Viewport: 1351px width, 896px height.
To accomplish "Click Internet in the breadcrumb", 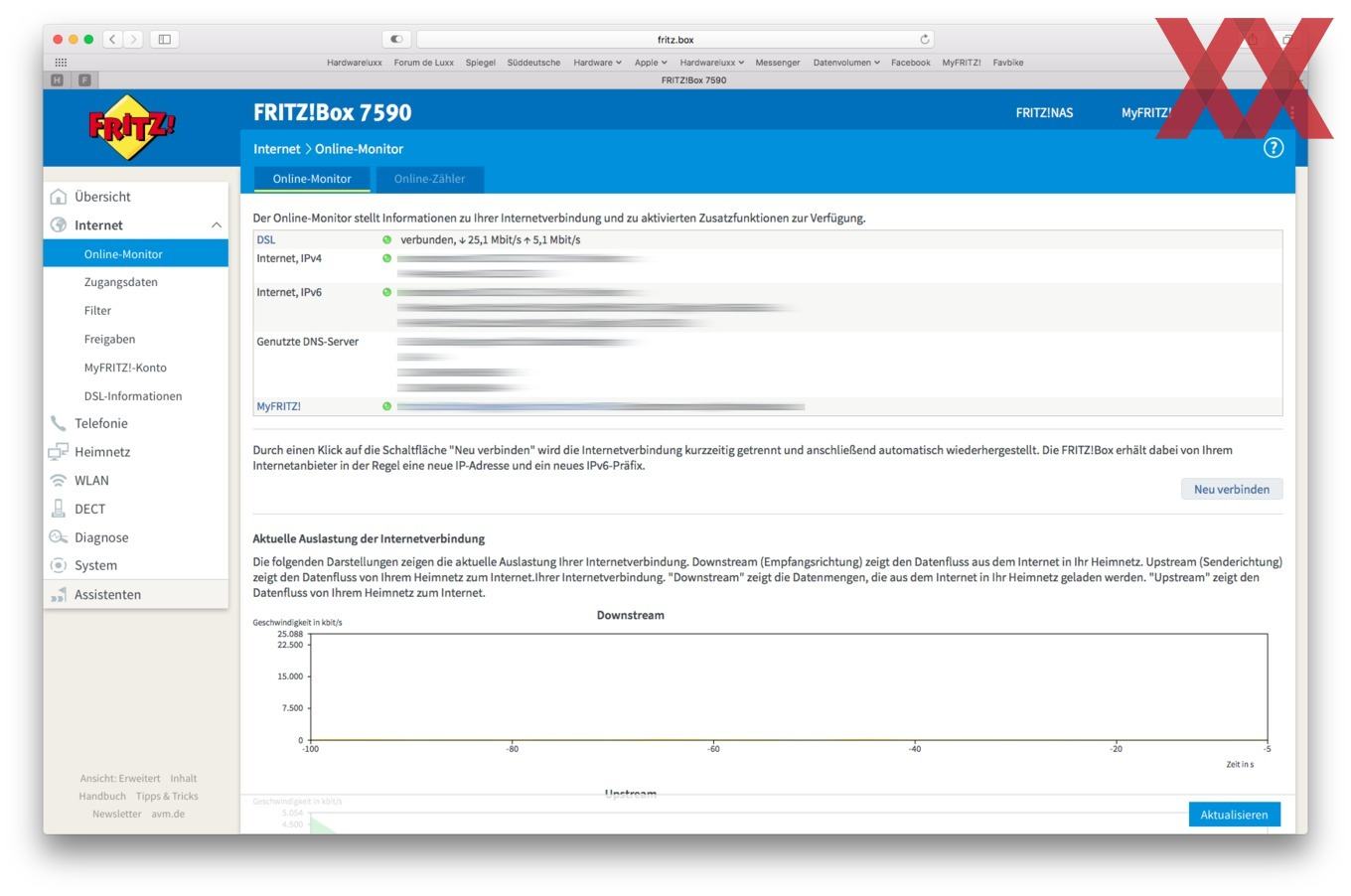I will point(276,149).
